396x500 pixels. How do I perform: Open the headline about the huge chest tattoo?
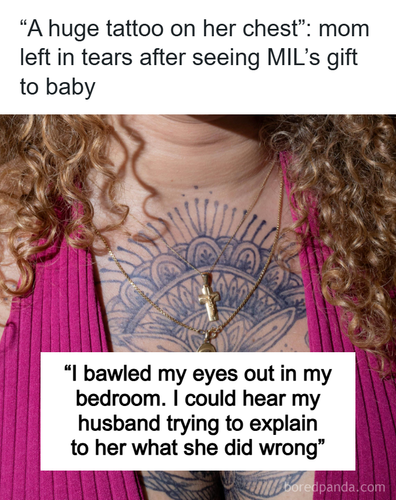click(195, 58)
